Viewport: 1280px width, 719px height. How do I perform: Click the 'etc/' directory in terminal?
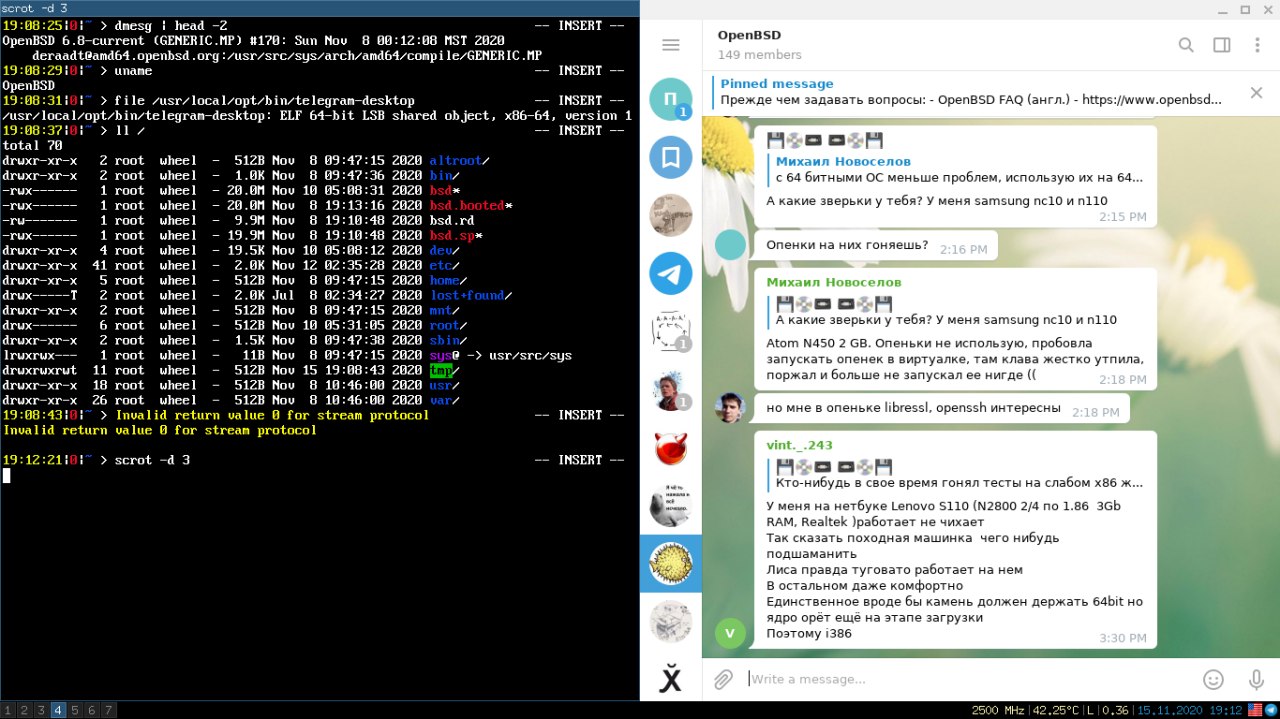click(x=444, y=265)
